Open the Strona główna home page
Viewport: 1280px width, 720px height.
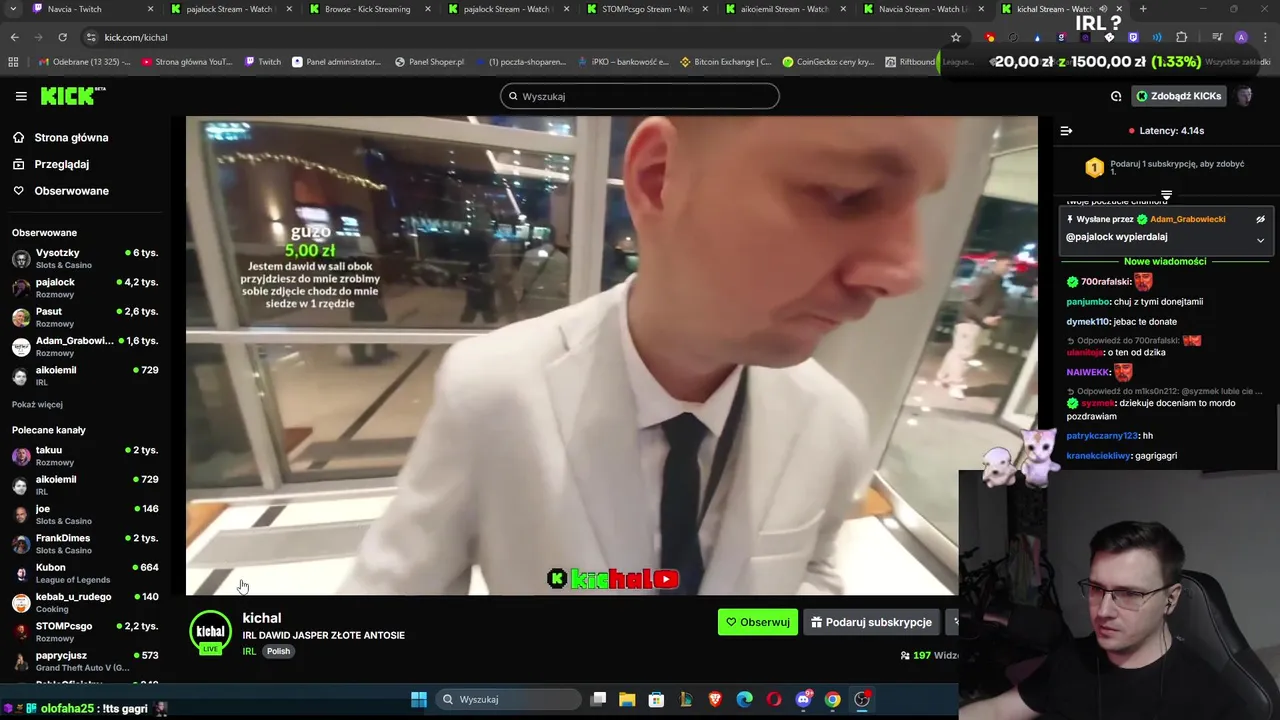point(71,138)
